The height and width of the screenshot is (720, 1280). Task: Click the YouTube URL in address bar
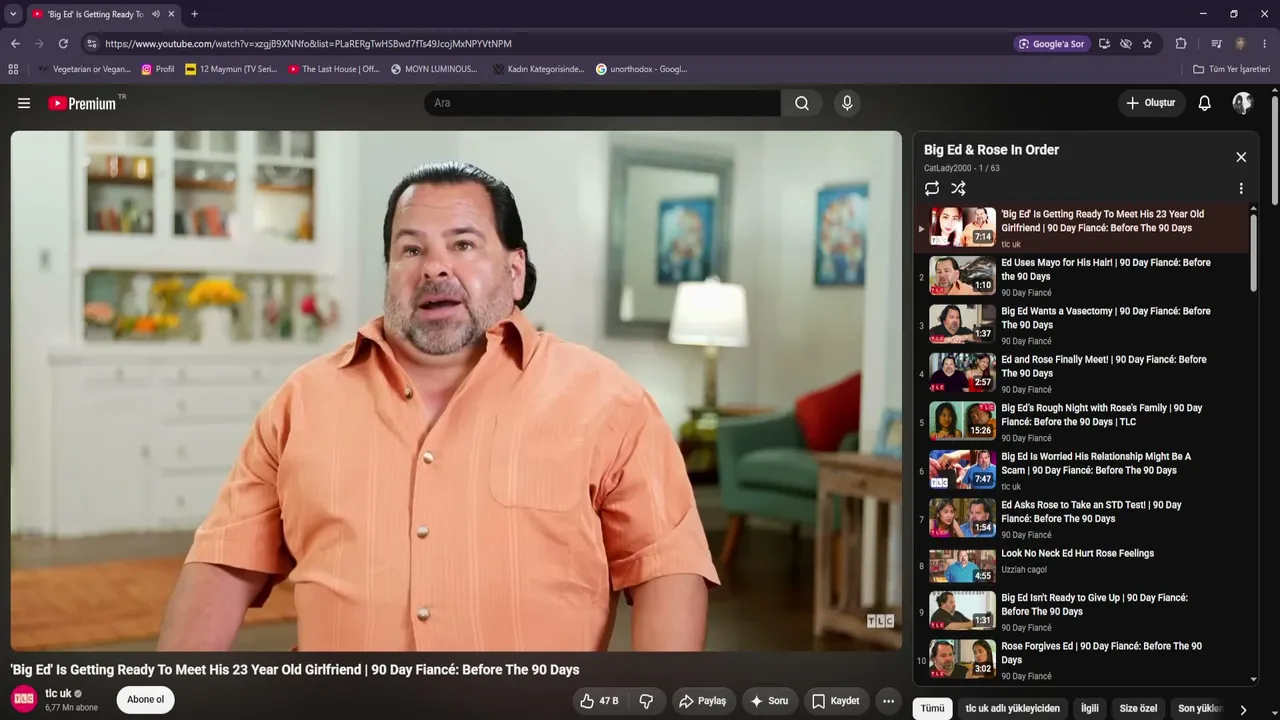308,44
